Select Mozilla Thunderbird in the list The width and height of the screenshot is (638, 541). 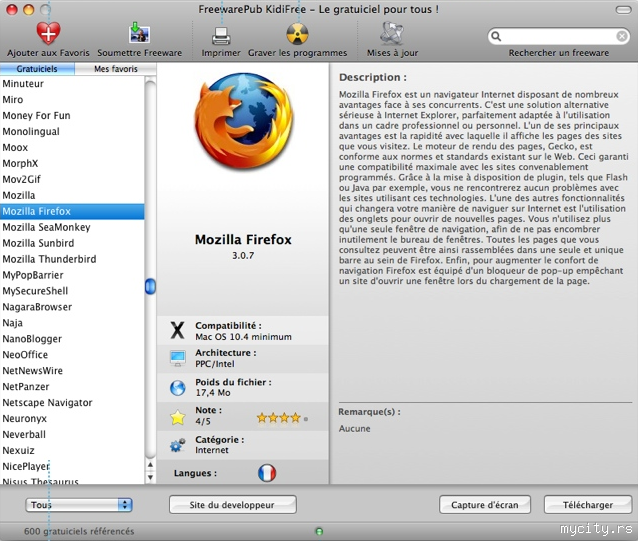coord(49,259)
